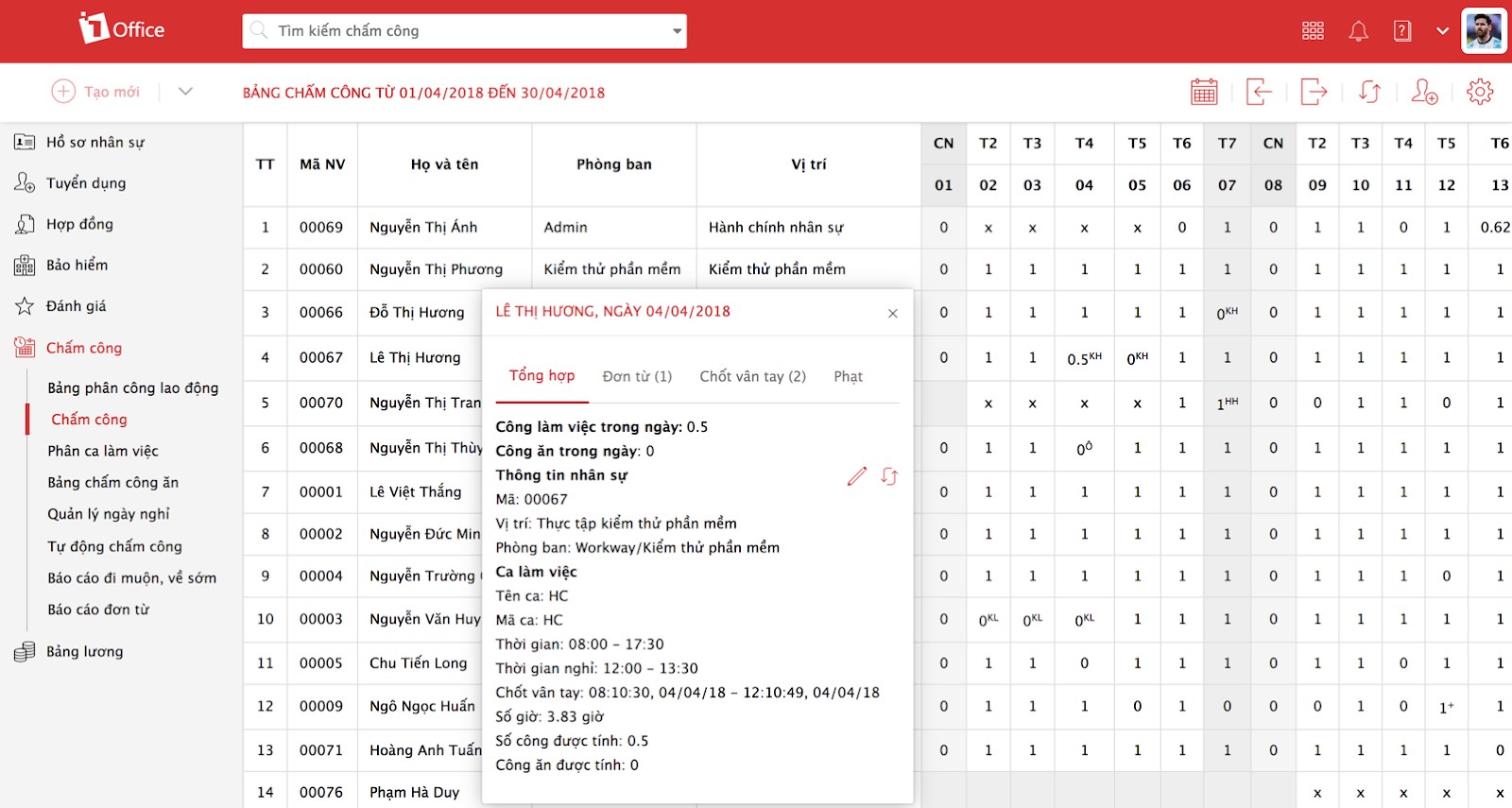Switch to Đơn từ (1) tab
Viewport: 1512px width, 808px height.
637,376
